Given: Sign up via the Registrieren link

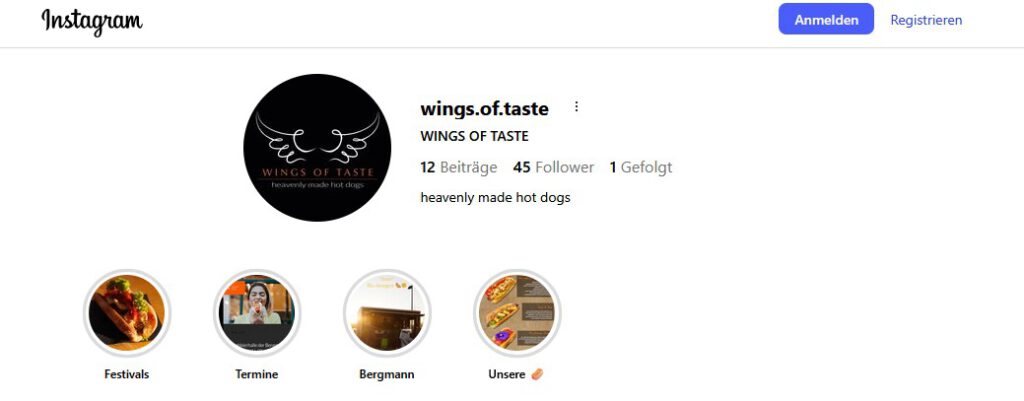Looking at the screenshot, I should 926,20.
